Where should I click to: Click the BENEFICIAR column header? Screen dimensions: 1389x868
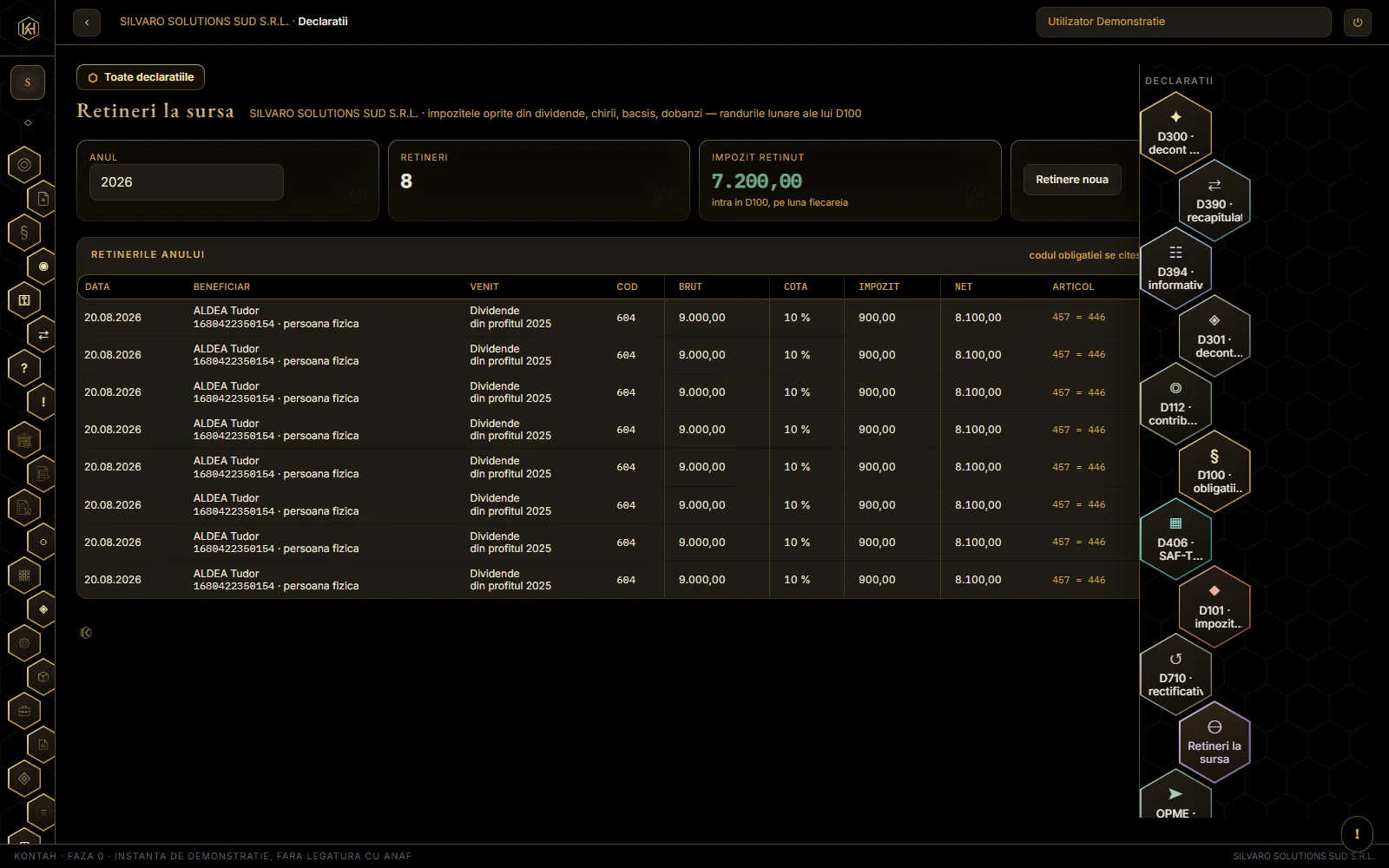tap(221, 286)
